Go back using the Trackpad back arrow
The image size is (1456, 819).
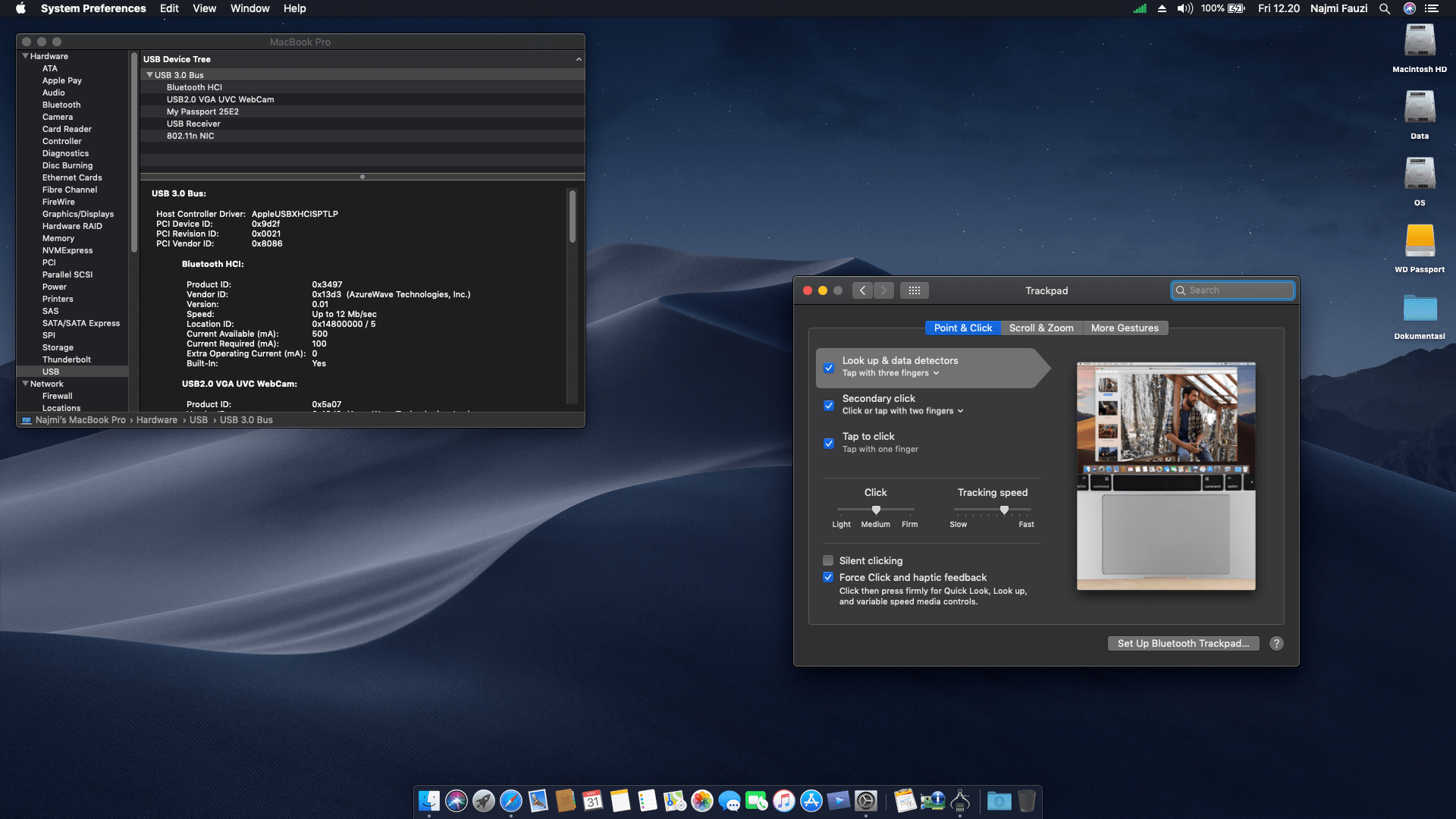tap(862, 290)
